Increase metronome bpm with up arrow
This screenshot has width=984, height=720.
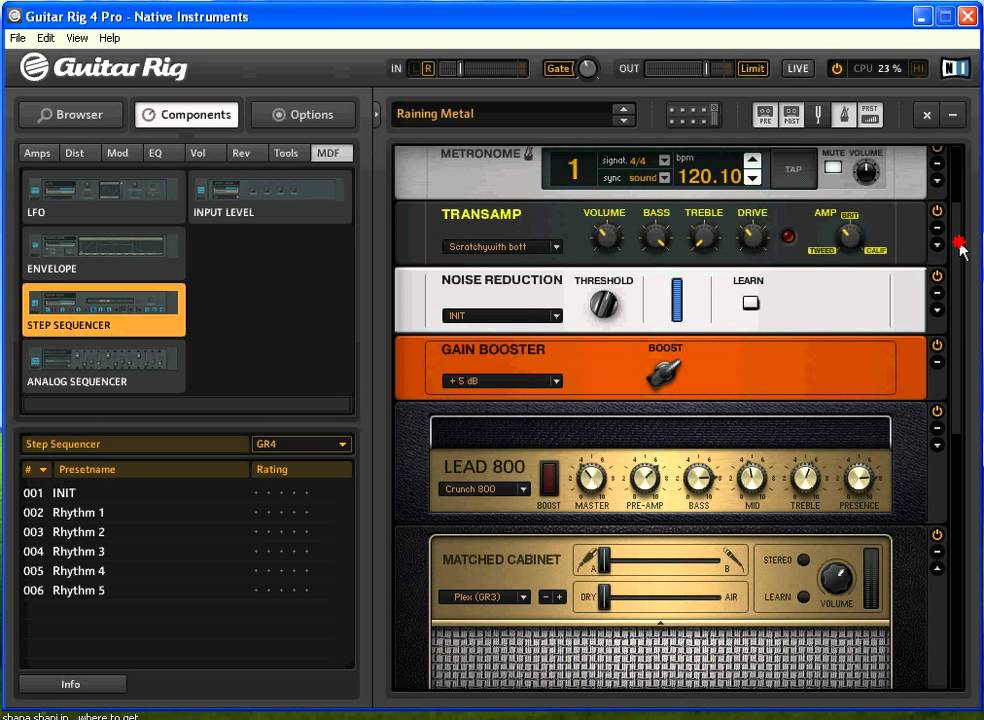click(x=752, y=160)
